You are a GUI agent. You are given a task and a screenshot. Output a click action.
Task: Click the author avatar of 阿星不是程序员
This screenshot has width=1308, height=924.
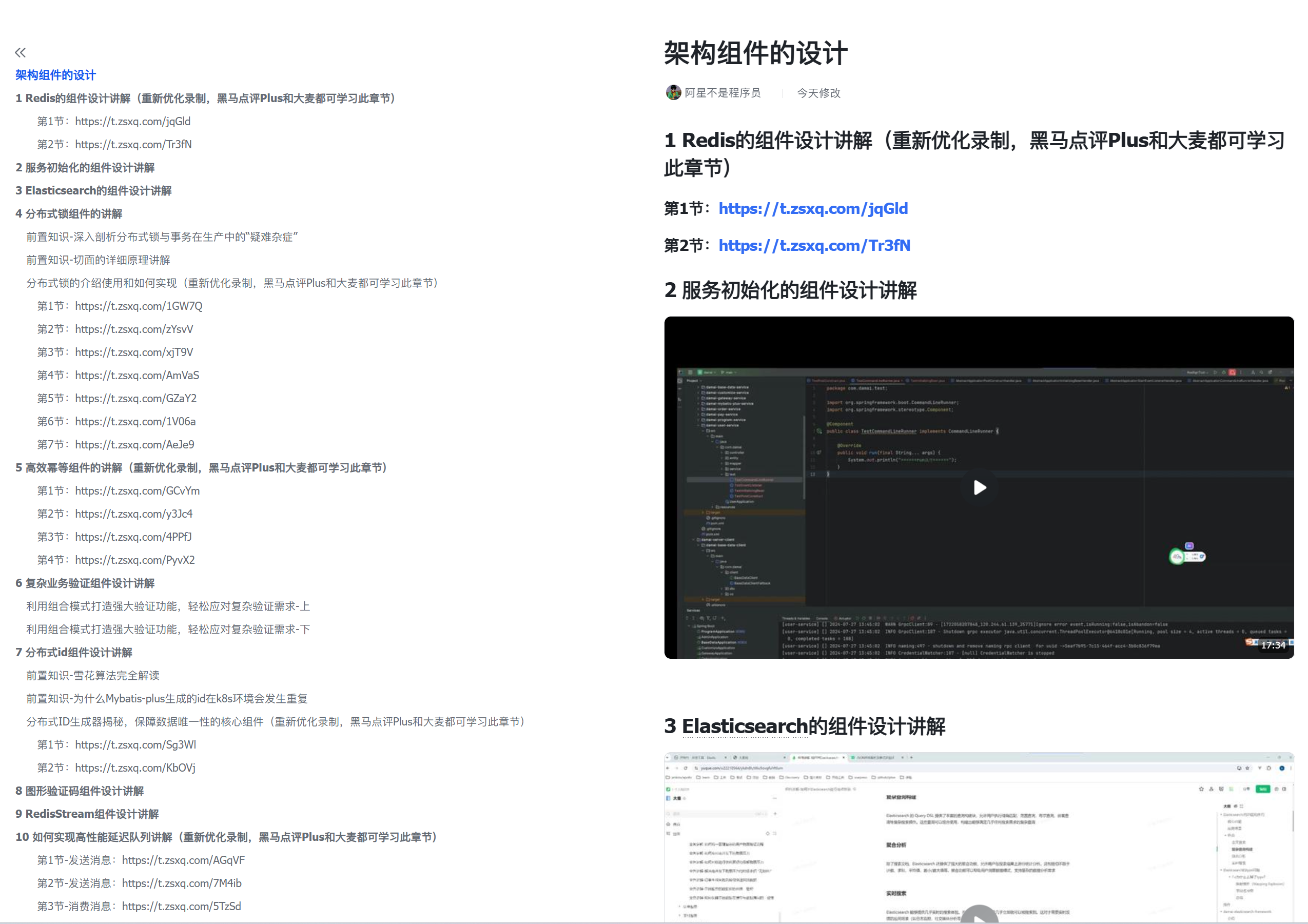coord(673,93)
